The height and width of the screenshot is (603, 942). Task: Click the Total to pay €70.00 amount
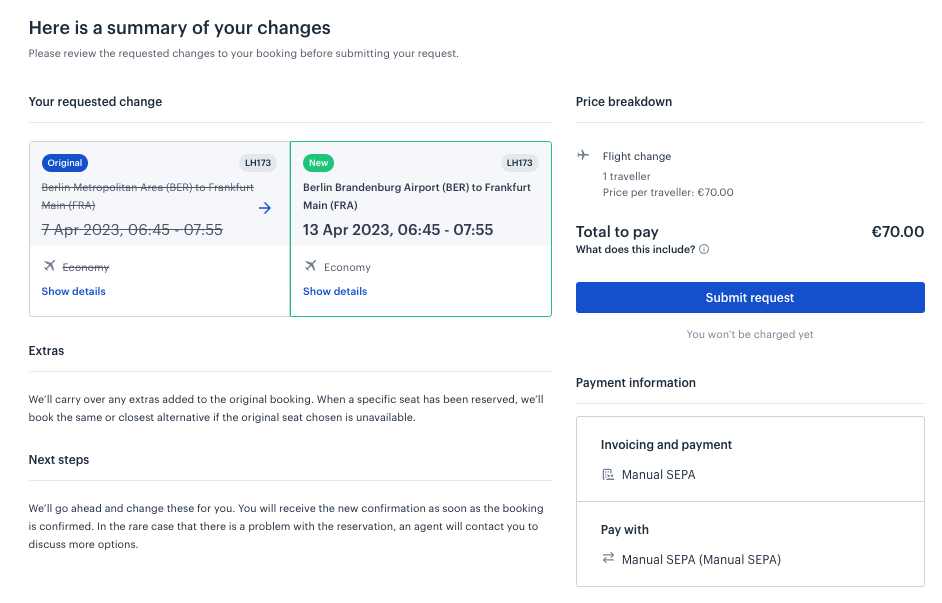tap(898, 232)
